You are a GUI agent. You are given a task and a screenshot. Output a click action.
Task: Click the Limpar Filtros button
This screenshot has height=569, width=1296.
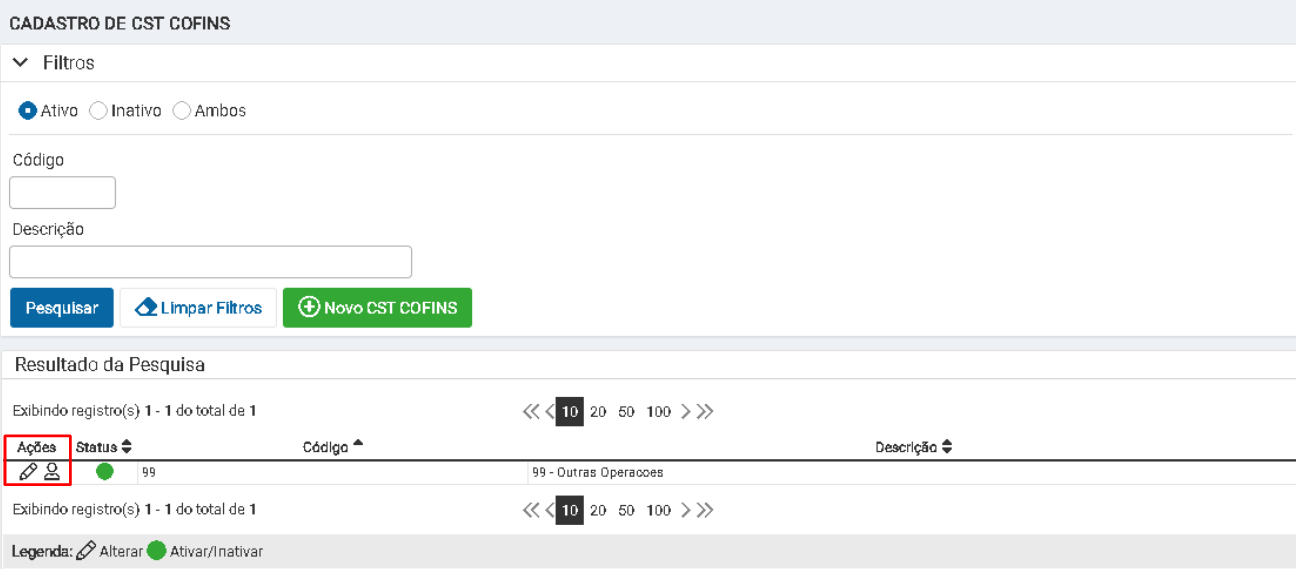click(198, 308)
